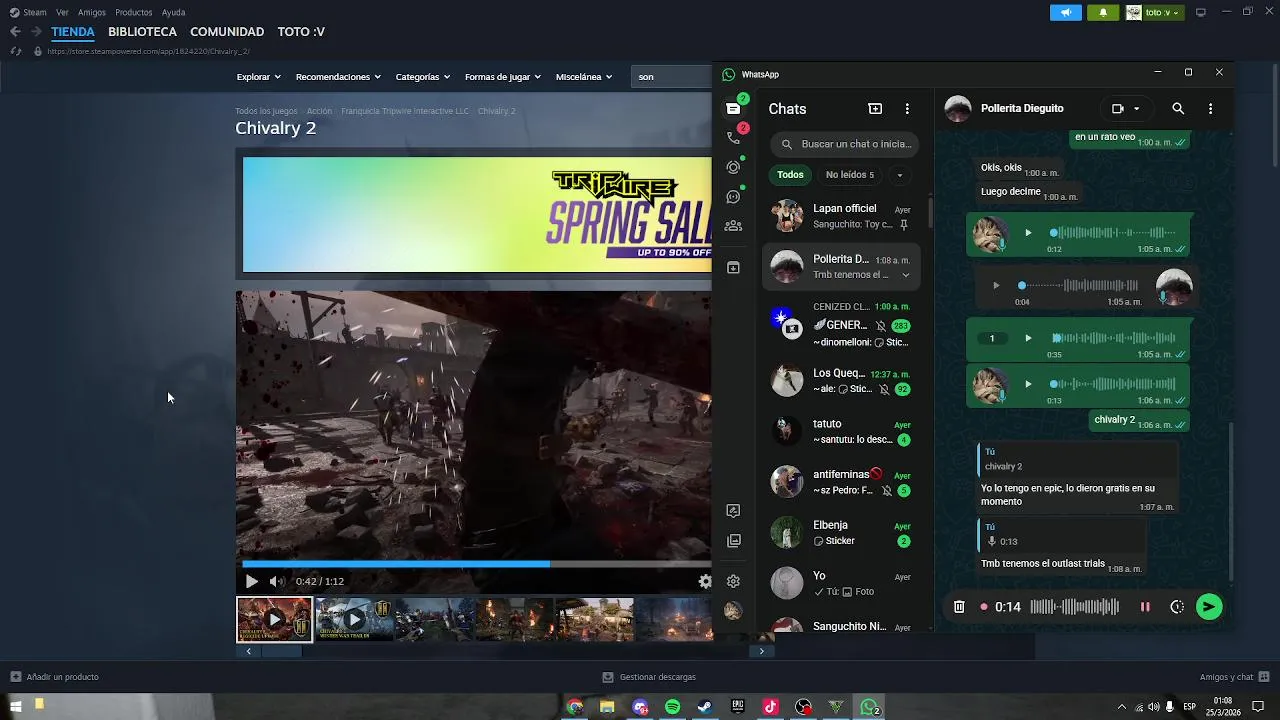
Task: Open Spotify from the Windows taskbar
Action: 673,707
